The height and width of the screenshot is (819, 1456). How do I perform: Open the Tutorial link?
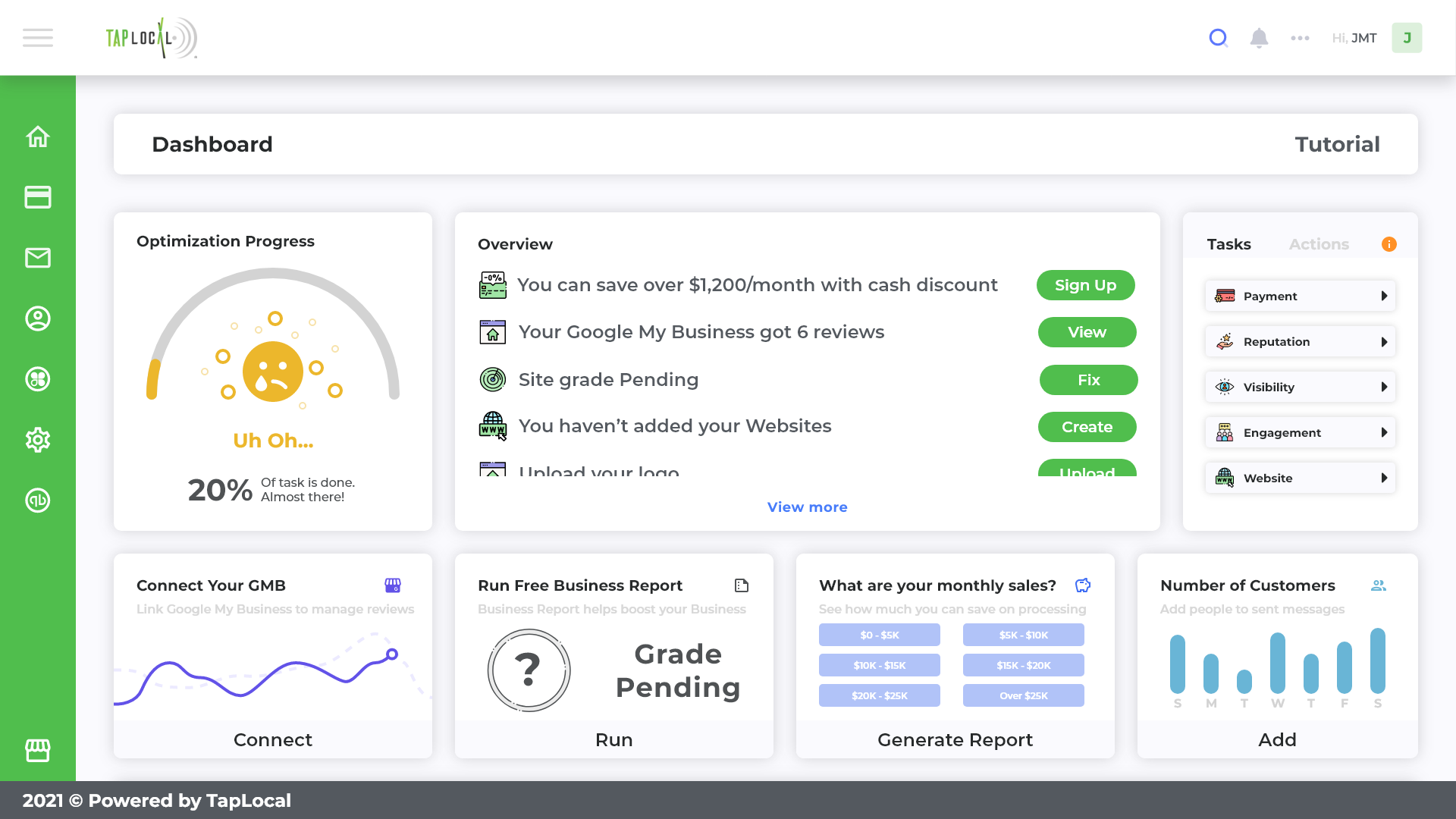[1337, 144]
